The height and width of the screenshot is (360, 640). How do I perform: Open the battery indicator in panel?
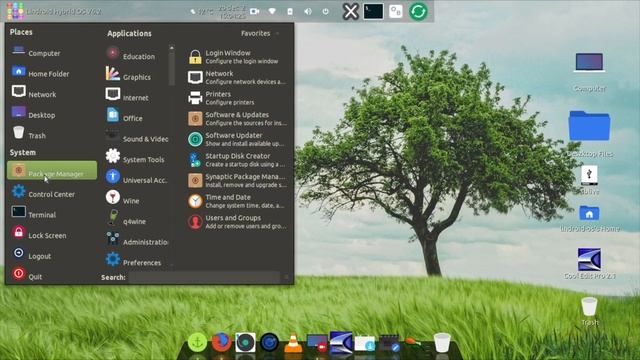290,11
